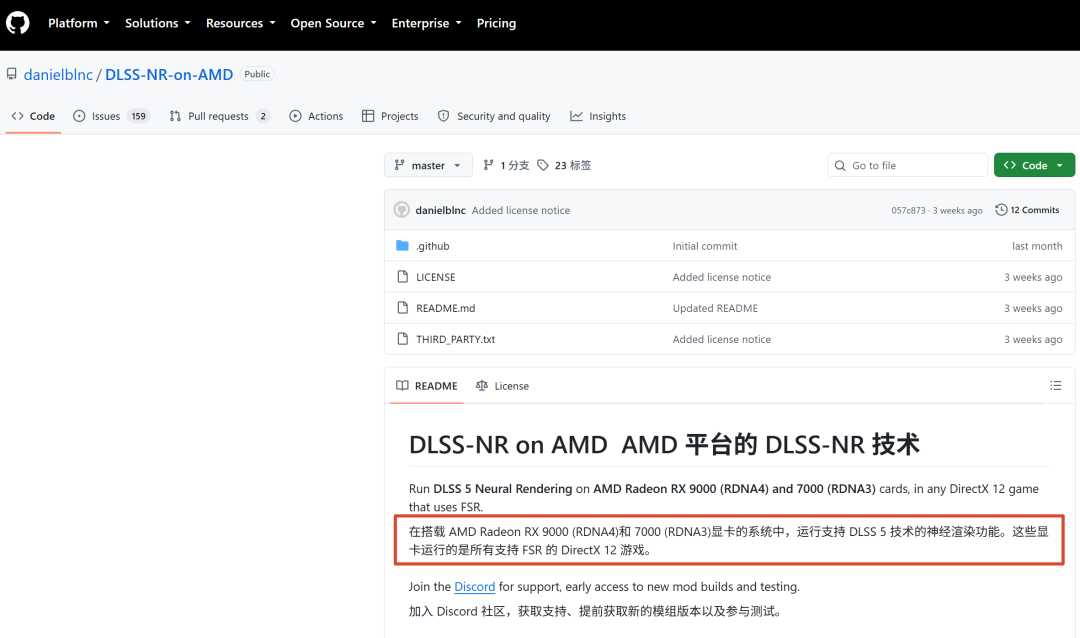
Task: Open the LICENSE file
Action: pos(435,277)
